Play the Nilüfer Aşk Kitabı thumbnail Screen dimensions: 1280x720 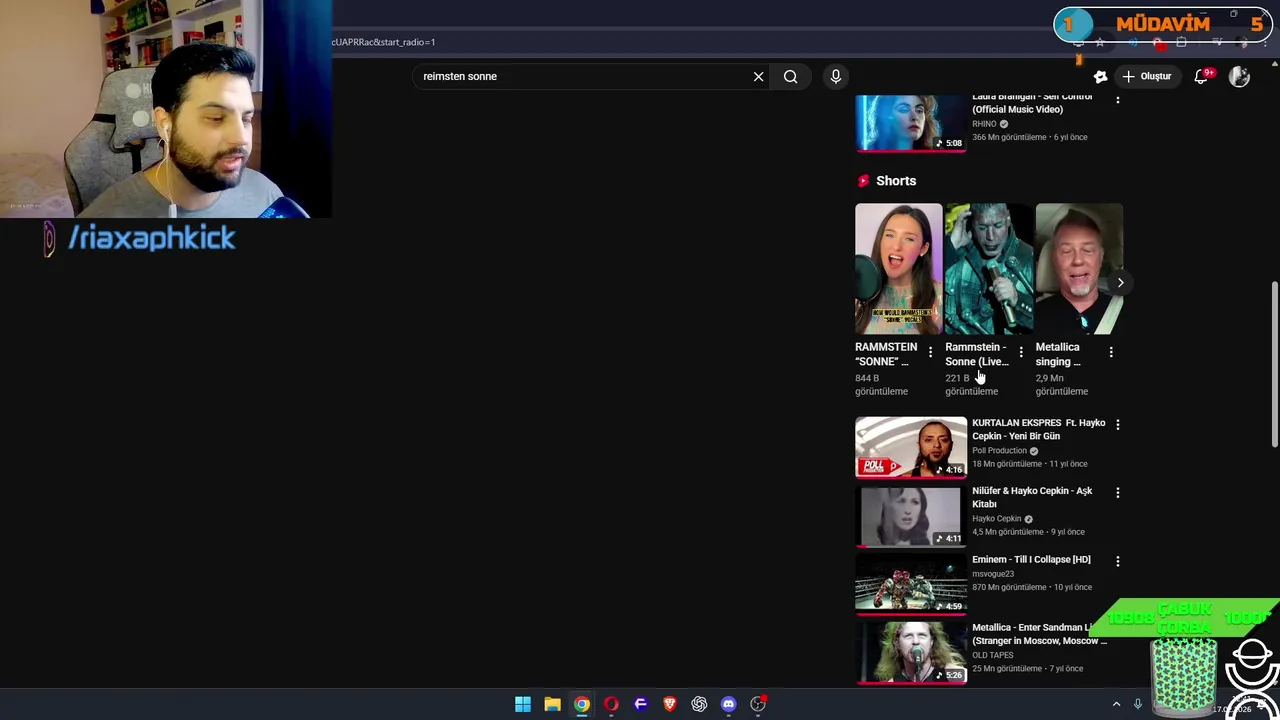(910, 516)
